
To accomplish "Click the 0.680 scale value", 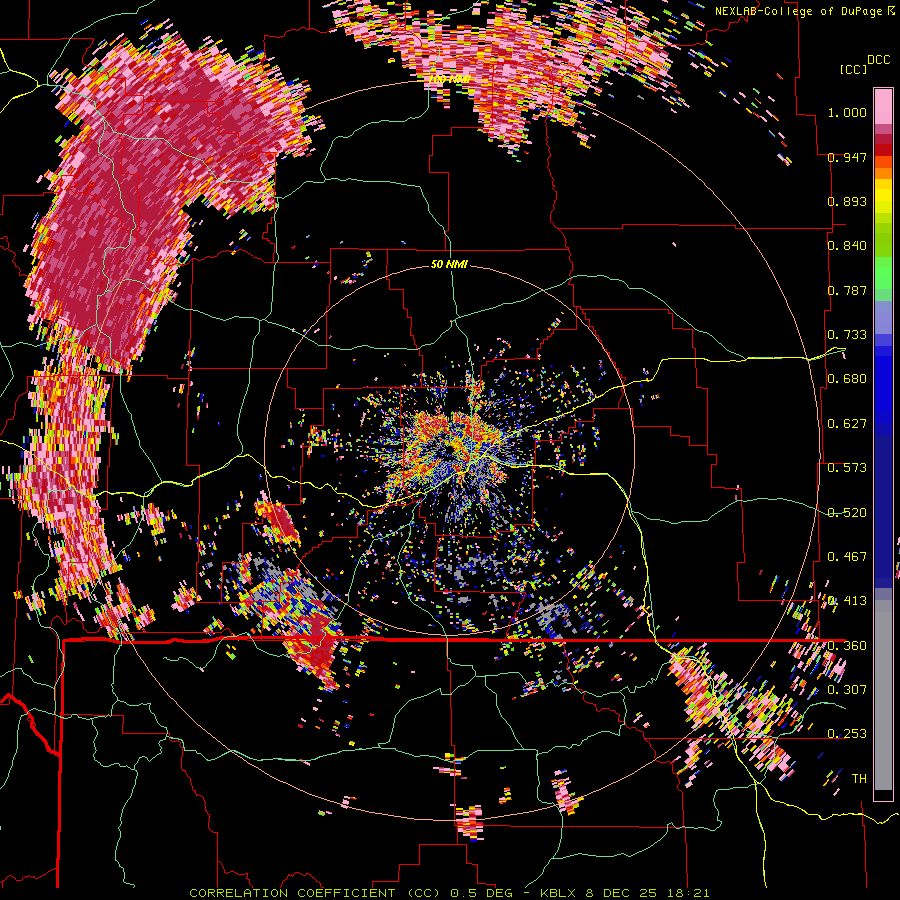I will click(x=847, y=378).
